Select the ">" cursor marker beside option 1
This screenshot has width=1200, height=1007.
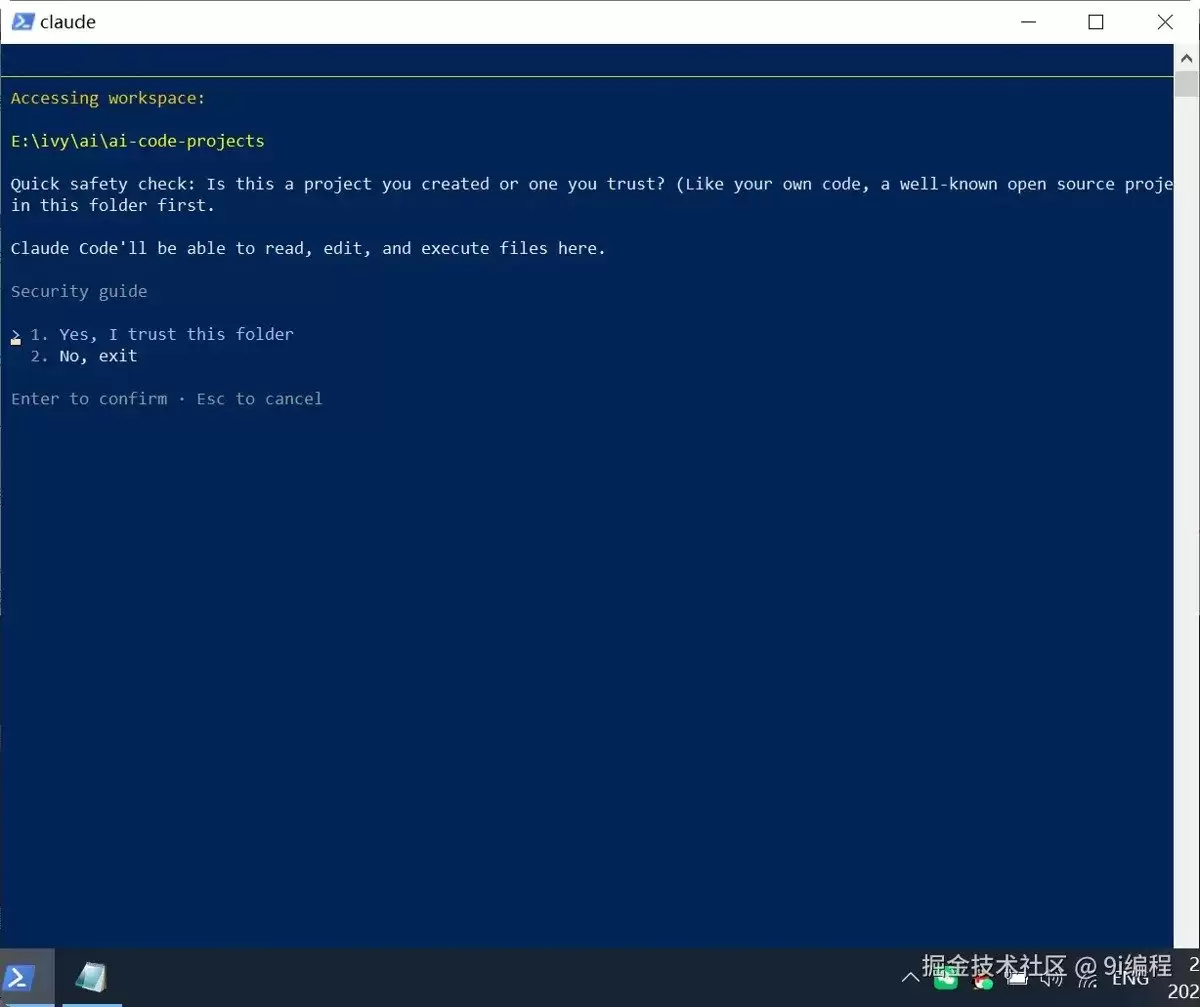(16, 335)
